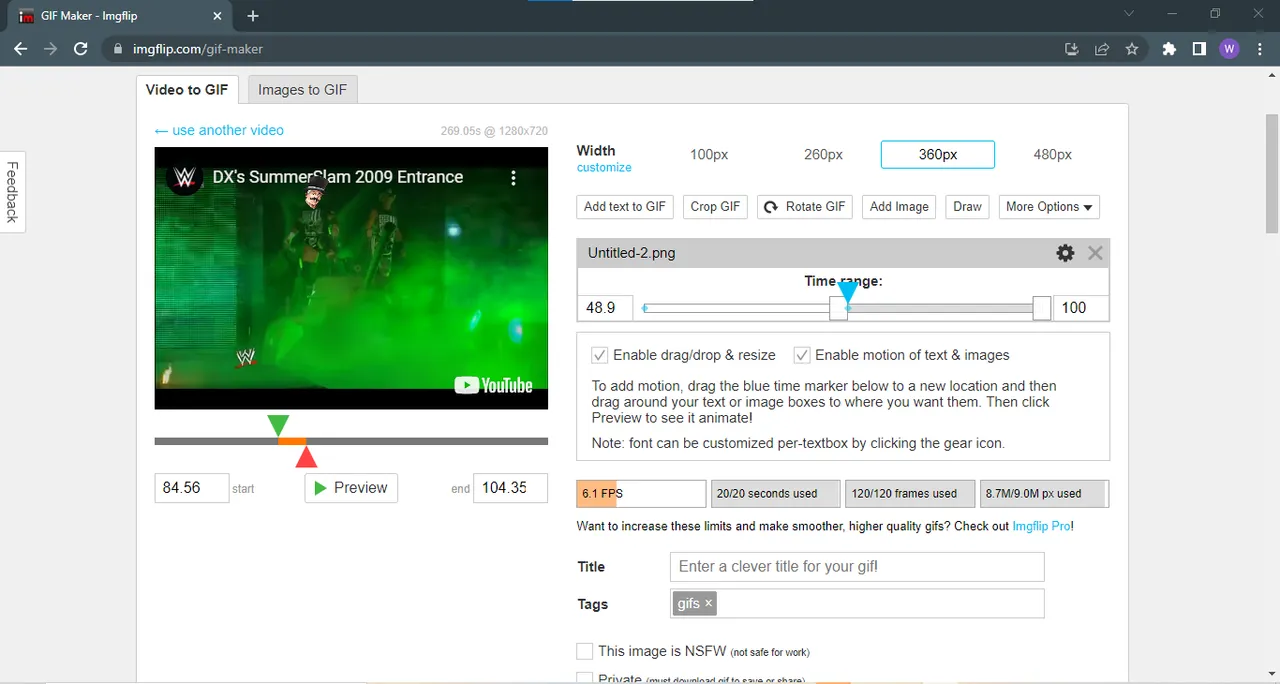Viewport: 1280px width, 684px height.
Task: Click the Title input field
Action: click(x=857, y=567)
